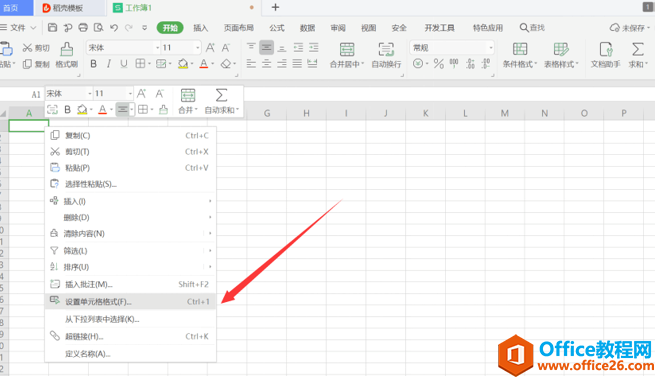Align text left in ribbon

pos(251,64)
